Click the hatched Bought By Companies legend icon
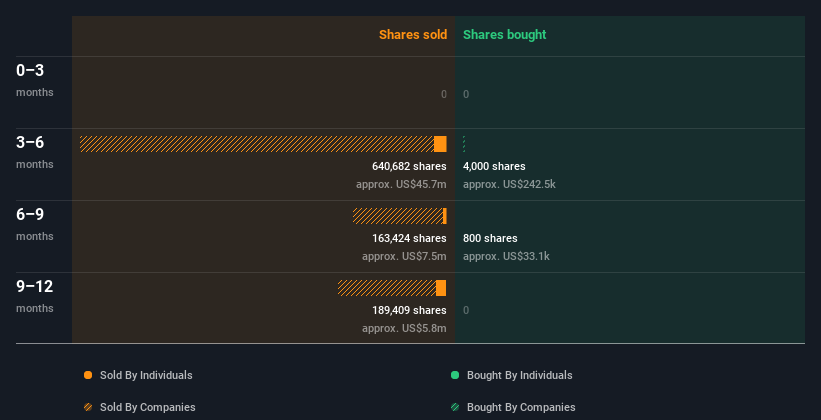Screen dimensions: 821x420 (455, 407)
